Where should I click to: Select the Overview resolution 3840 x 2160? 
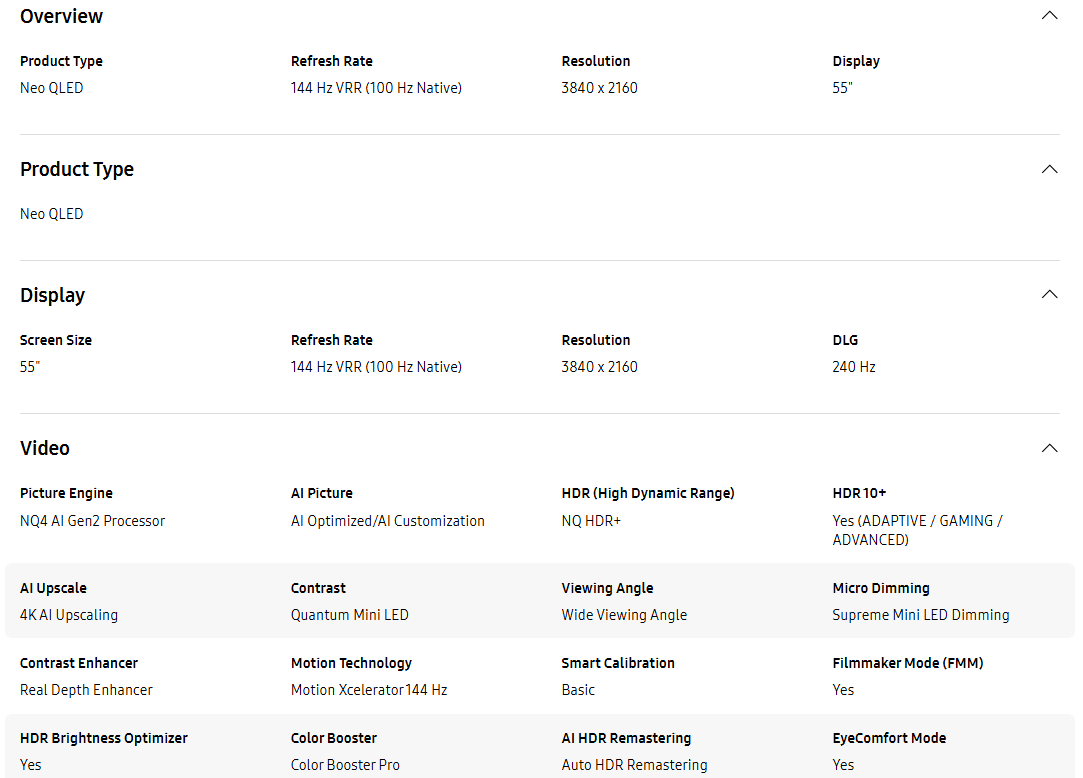(x=600, y=88)
